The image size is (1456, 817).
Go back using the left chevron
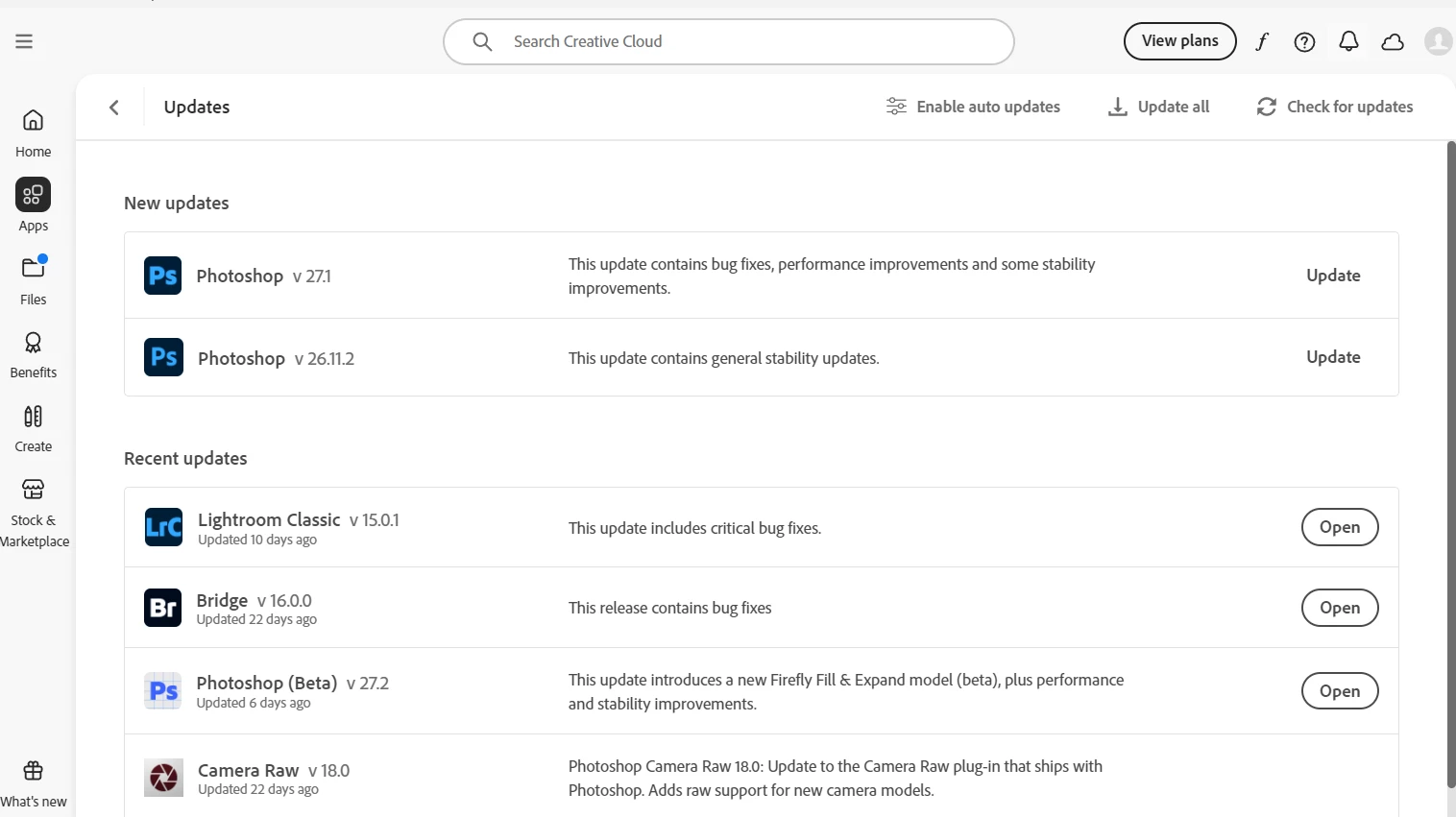[114, 107]
